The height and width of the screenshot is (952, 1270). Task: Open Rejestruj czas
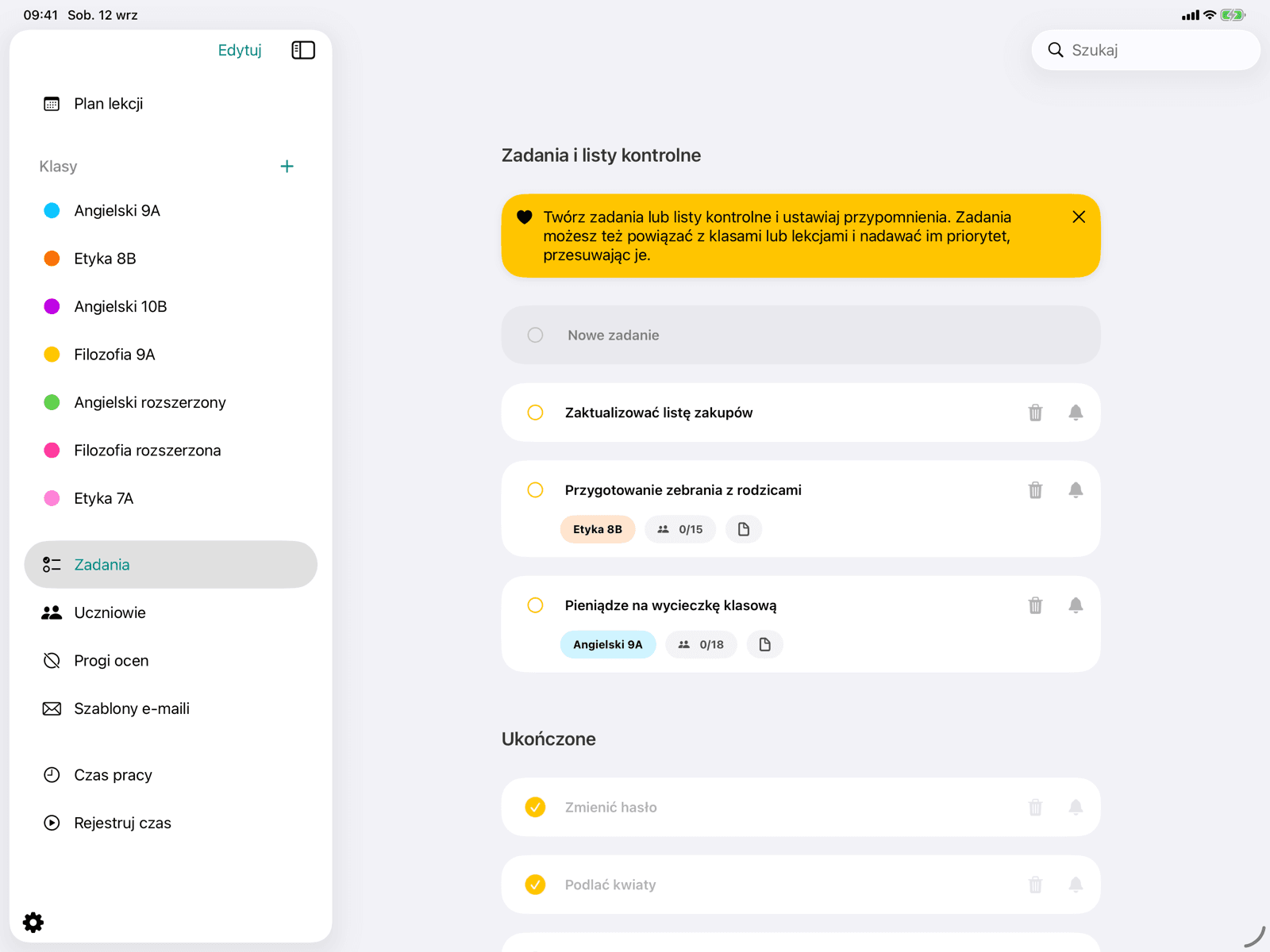(x=171, y=823)
